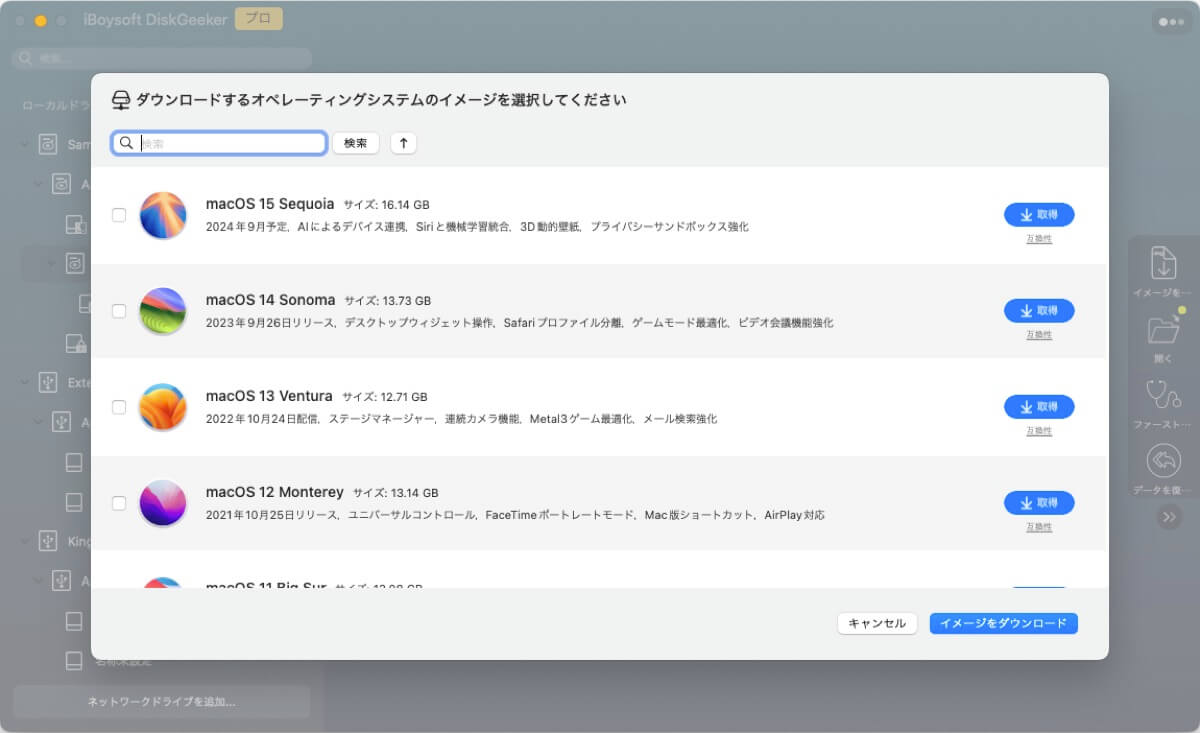Click the First Aid stethoscope icon
The width and height of the screenshot is (1200, 733).
point(1163,394)
